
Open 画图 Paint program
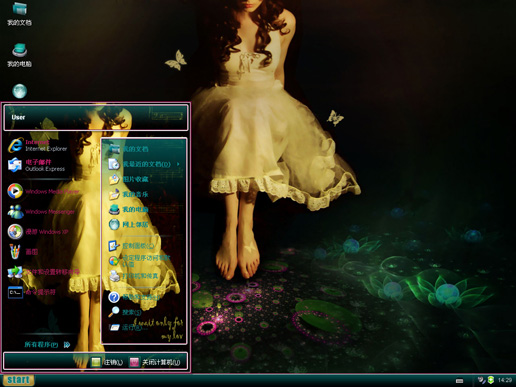[x=23, y=252]
